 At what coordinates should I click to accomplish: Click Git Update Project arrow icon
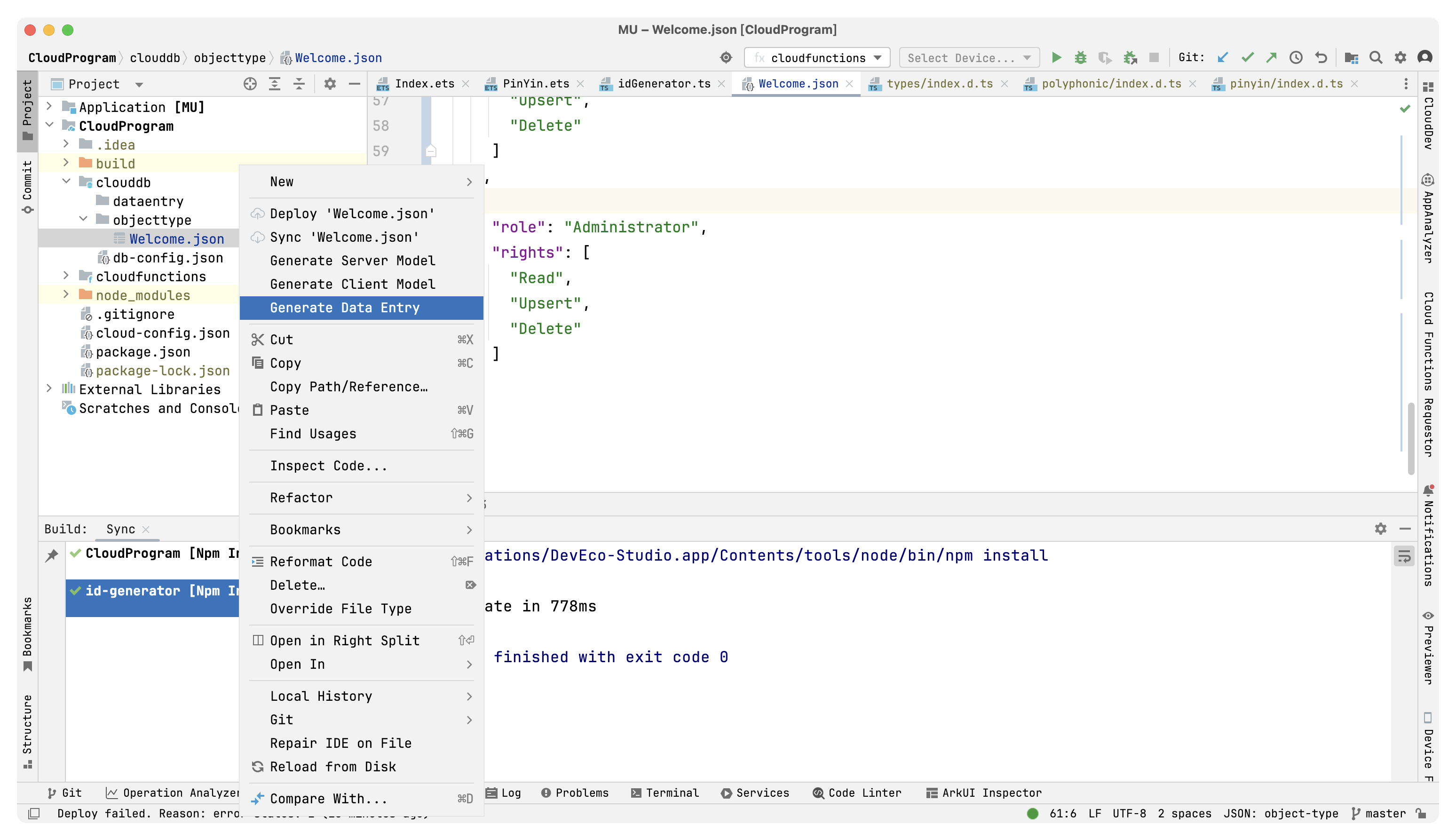1222,58
